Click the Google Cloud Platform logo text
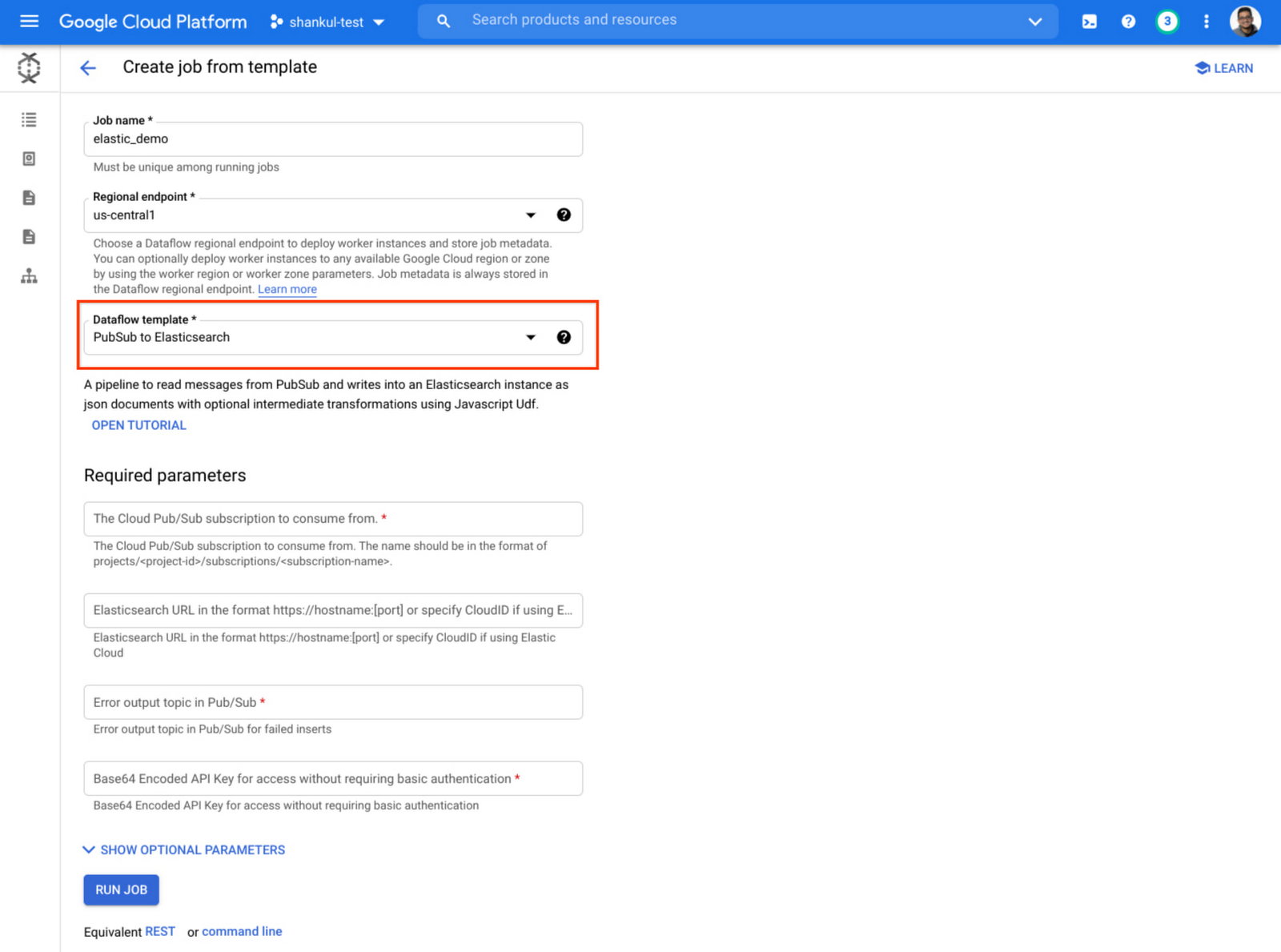The image size is (1281, 952). click(x=153, y=22)
